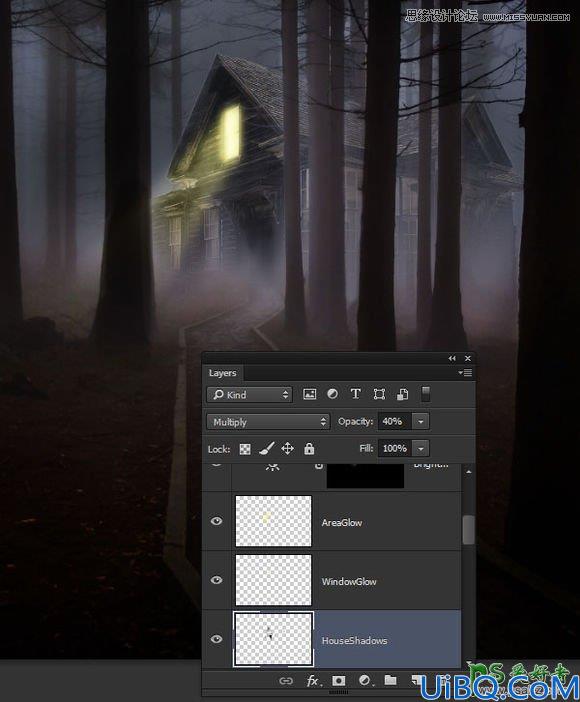The width and height of the screenshot is (580, 702).
Task: Click the Fill 100% field
Action: click(395, 449)
